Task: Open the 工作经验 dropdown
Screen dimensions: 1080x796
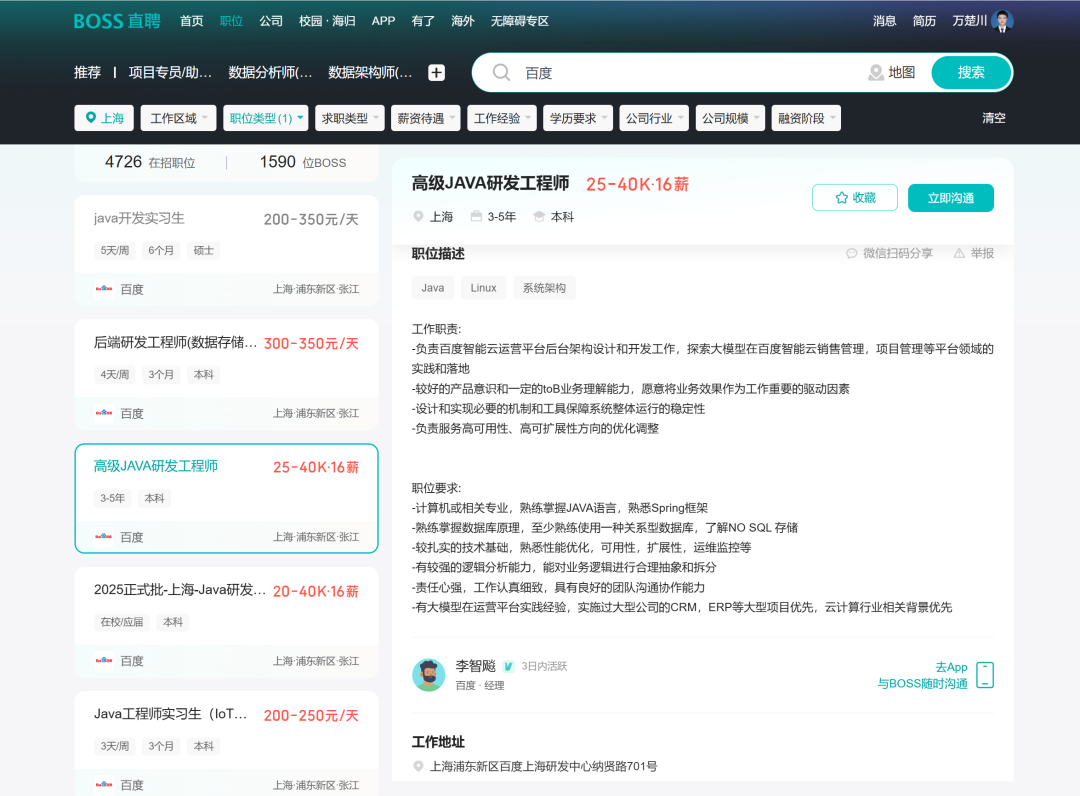Action: 501,118
